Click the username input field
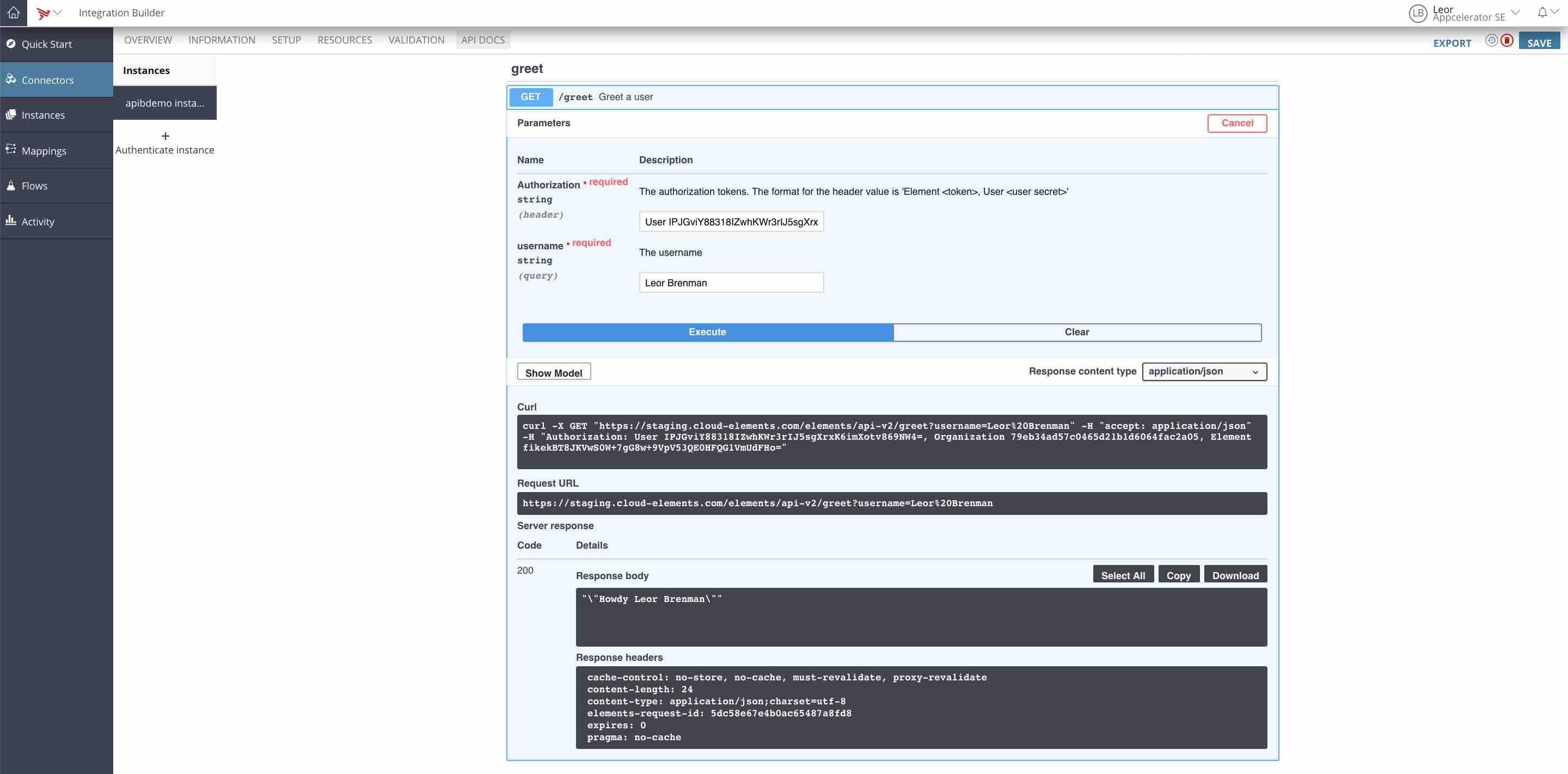Screen dimensions: 1568x774 pyautogui.click(x=731, y=282)
